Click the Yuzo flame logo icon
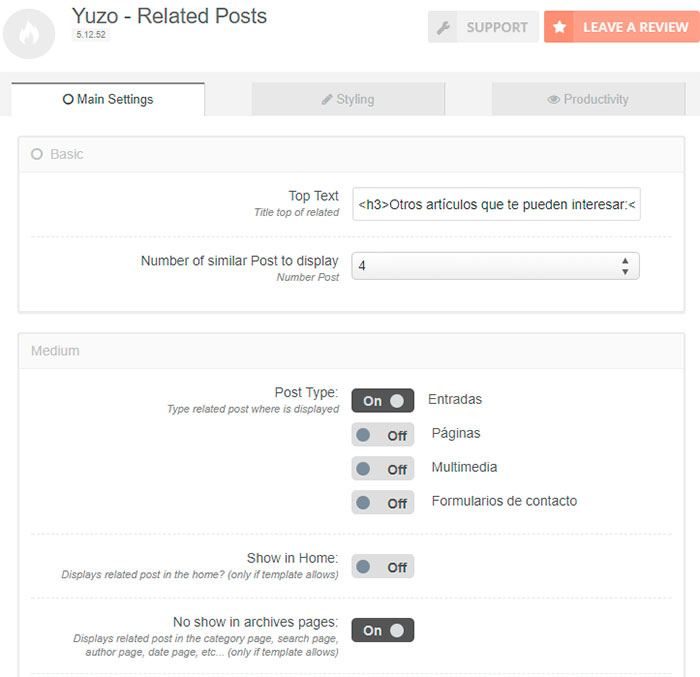 (x=29, y=34)
